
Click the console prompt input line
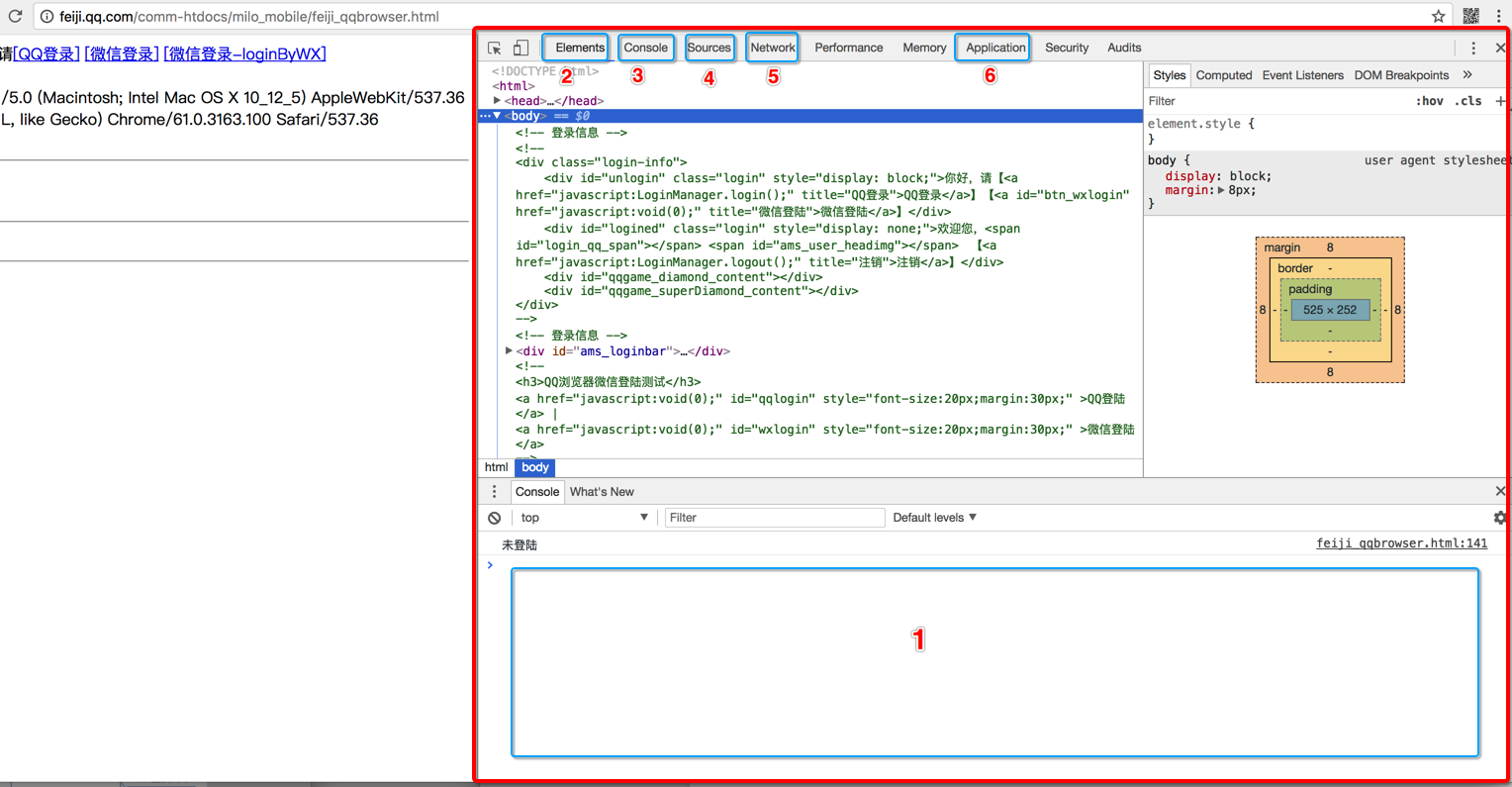coord(994,565)
